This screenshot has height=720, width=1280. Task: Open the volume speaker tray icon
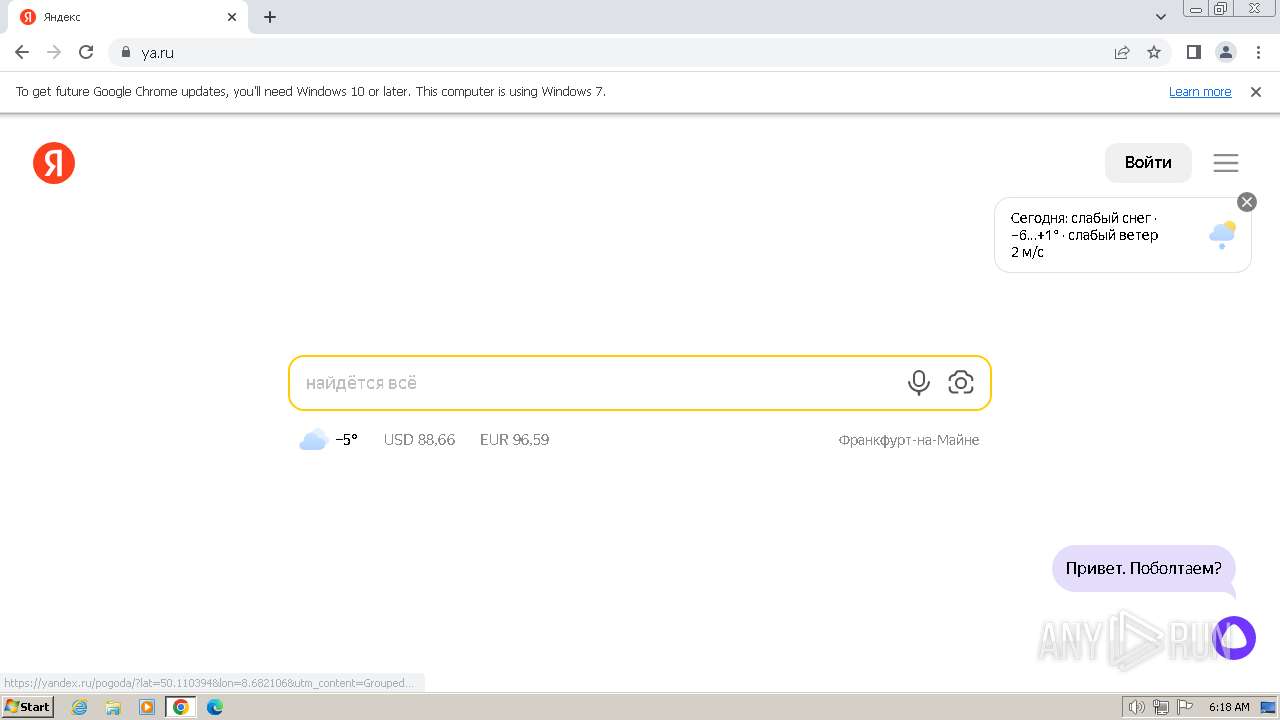(1137, 707)
